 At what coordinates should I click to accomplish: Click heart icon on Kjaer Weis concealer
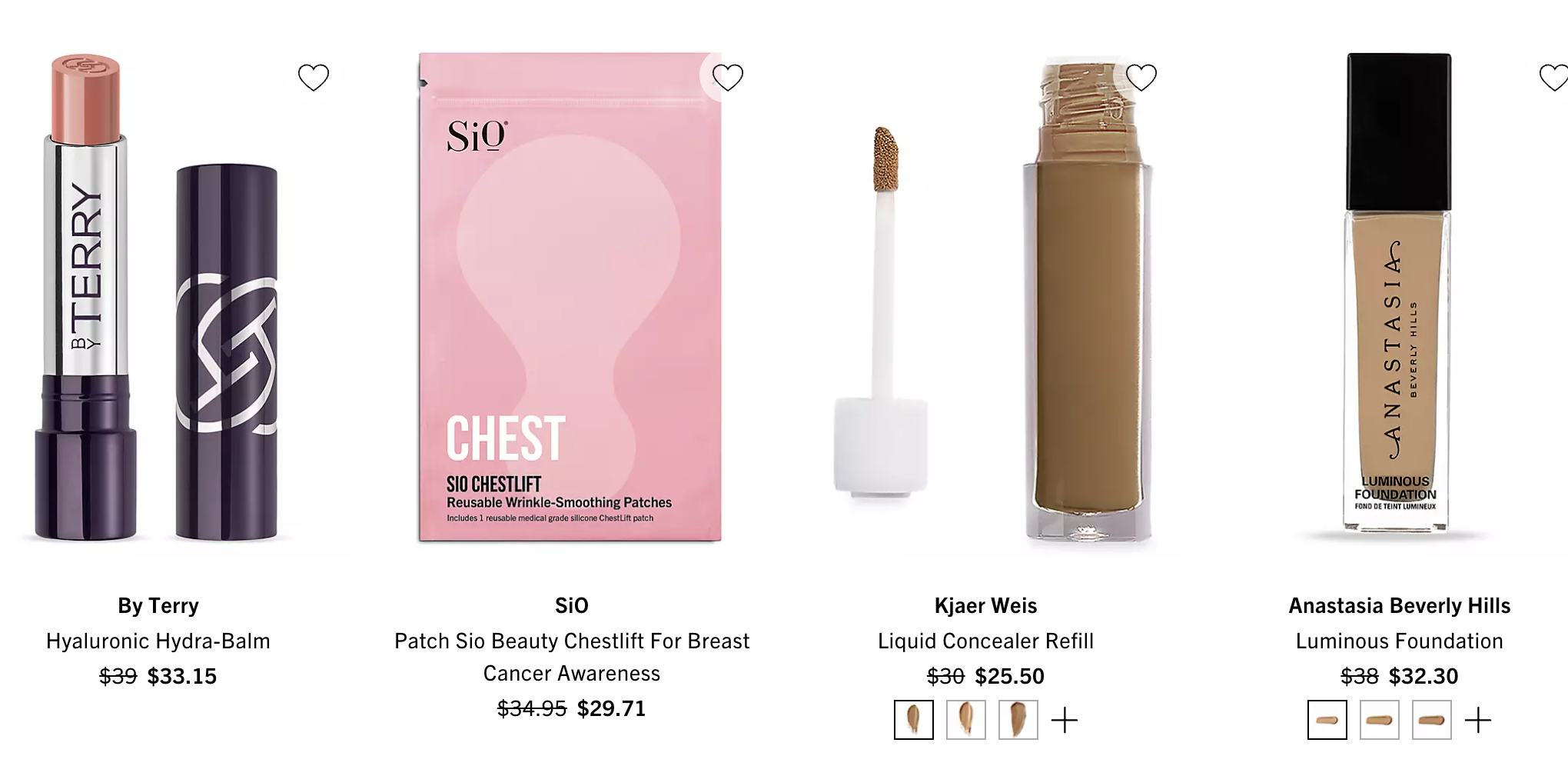[x=1141, y=77]
